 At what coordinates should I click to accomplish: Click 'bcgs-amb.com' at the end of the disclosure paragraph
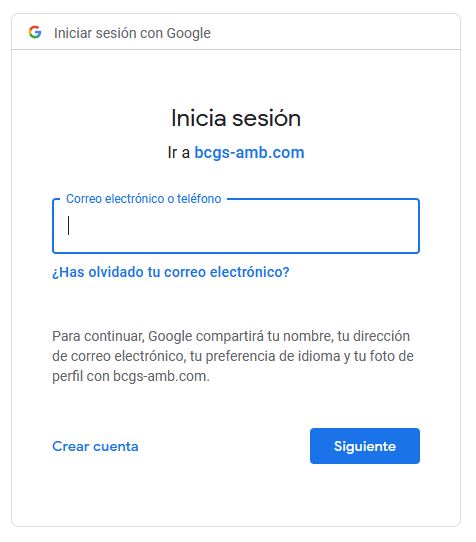click(161, 376)
